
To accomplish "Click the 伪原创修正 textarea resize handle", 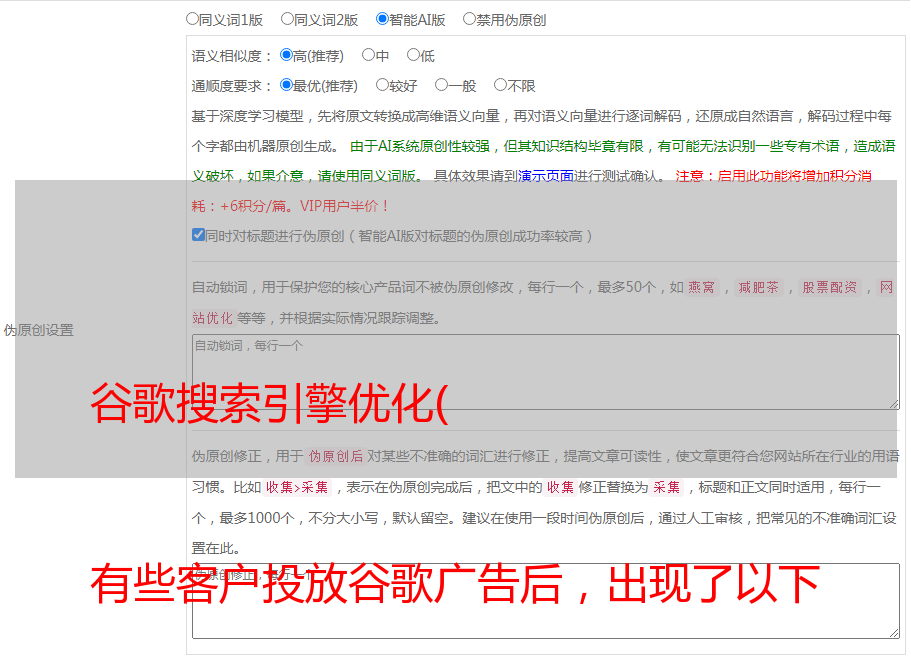I will click(894, 633).
